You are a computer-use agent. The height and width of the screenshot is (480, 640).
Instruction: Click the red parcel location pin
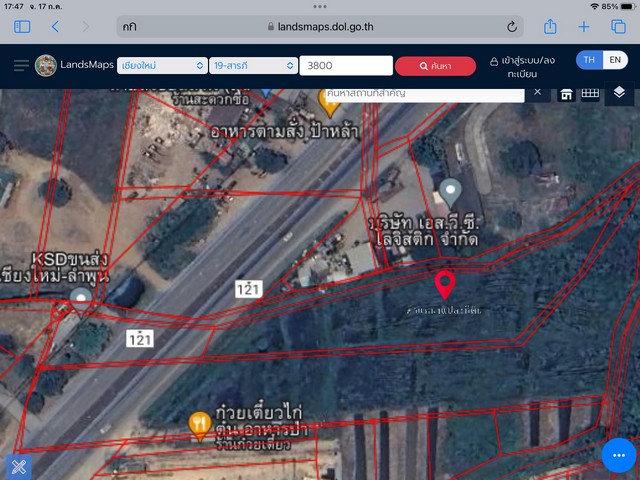tap(446, 284)
